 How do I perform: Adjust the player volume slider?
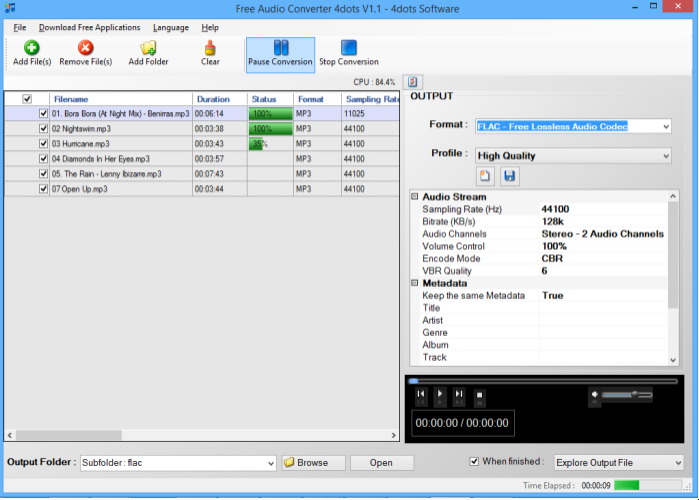[627, 394]
